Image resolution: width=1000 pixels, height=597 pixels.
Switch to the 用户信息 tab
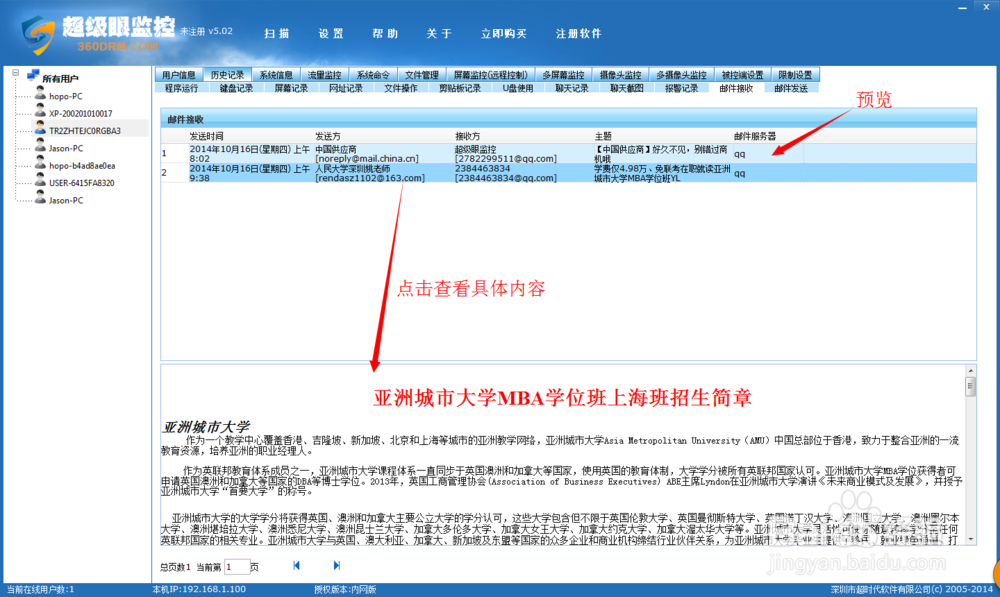tap(179, 75)
